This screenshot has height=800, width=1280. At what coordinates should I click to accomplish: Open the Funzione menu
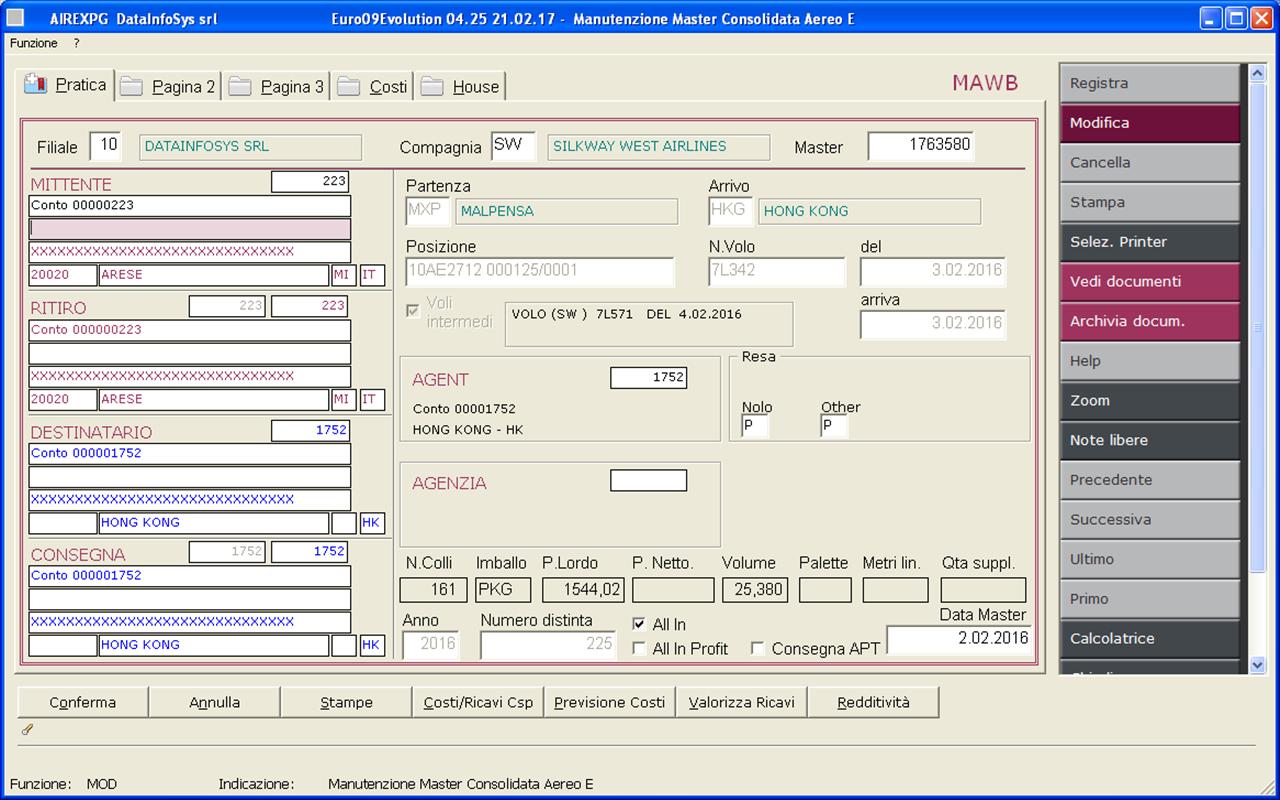coord(34,44)
